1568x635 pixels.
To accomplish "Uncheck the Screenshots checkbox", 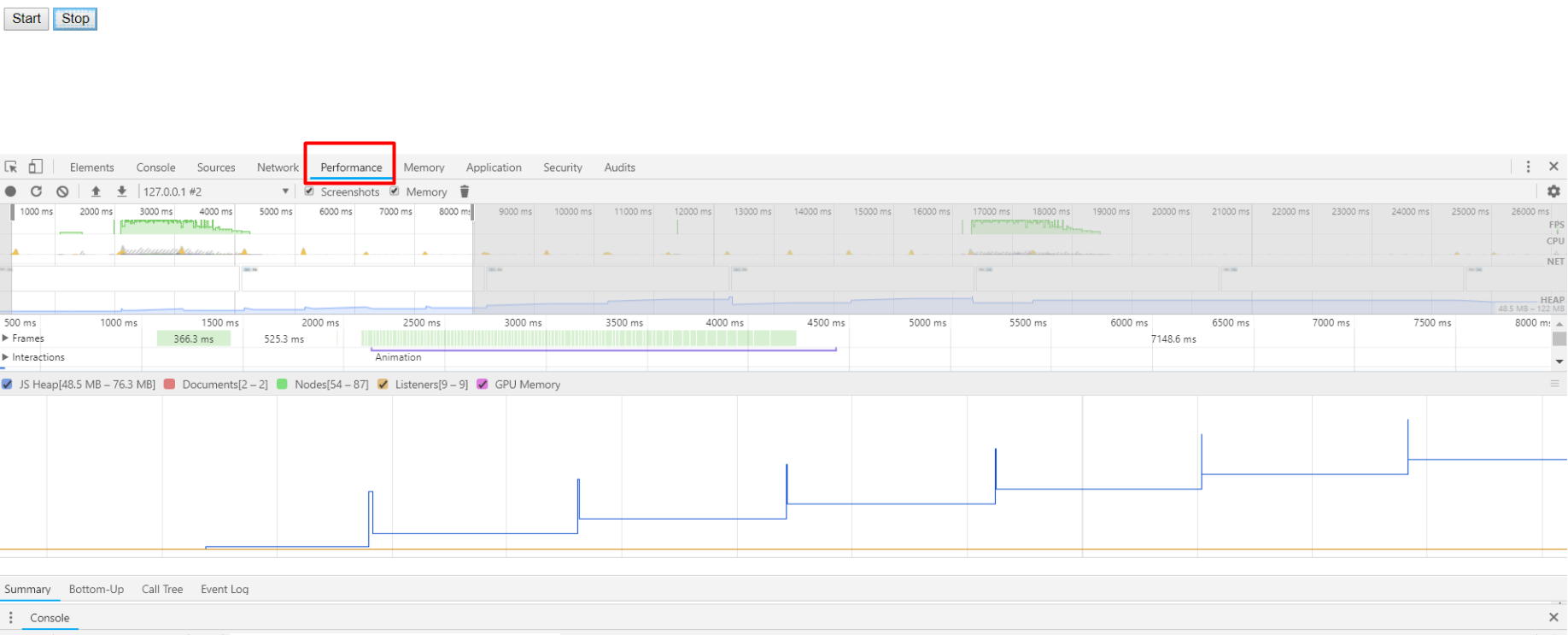I will click(x=309, y=191).
